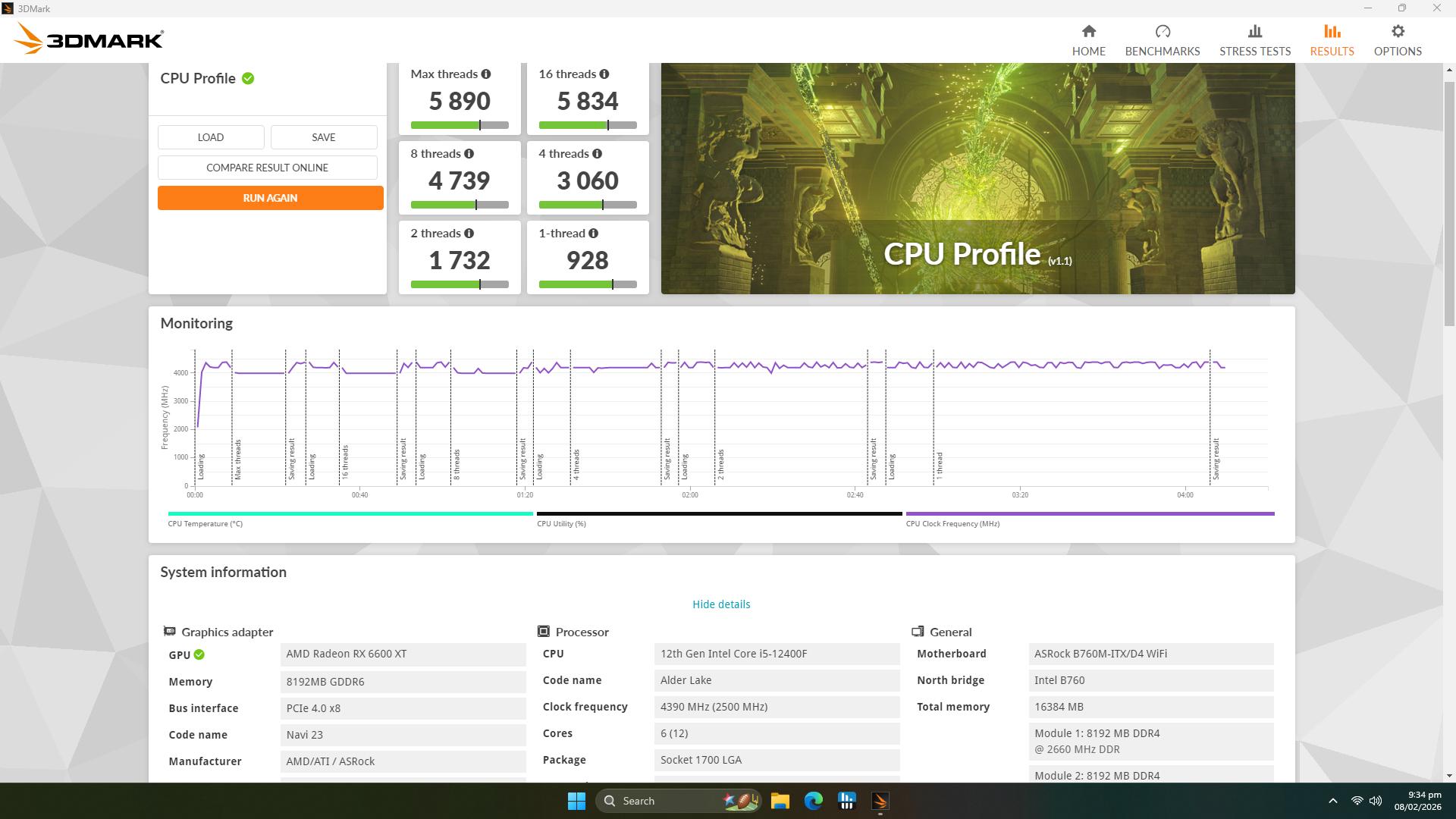Click the 5 890 Max threads score
Image resolution: width=1456 pixels, height=819 pixels.
(x=460, y=101)
